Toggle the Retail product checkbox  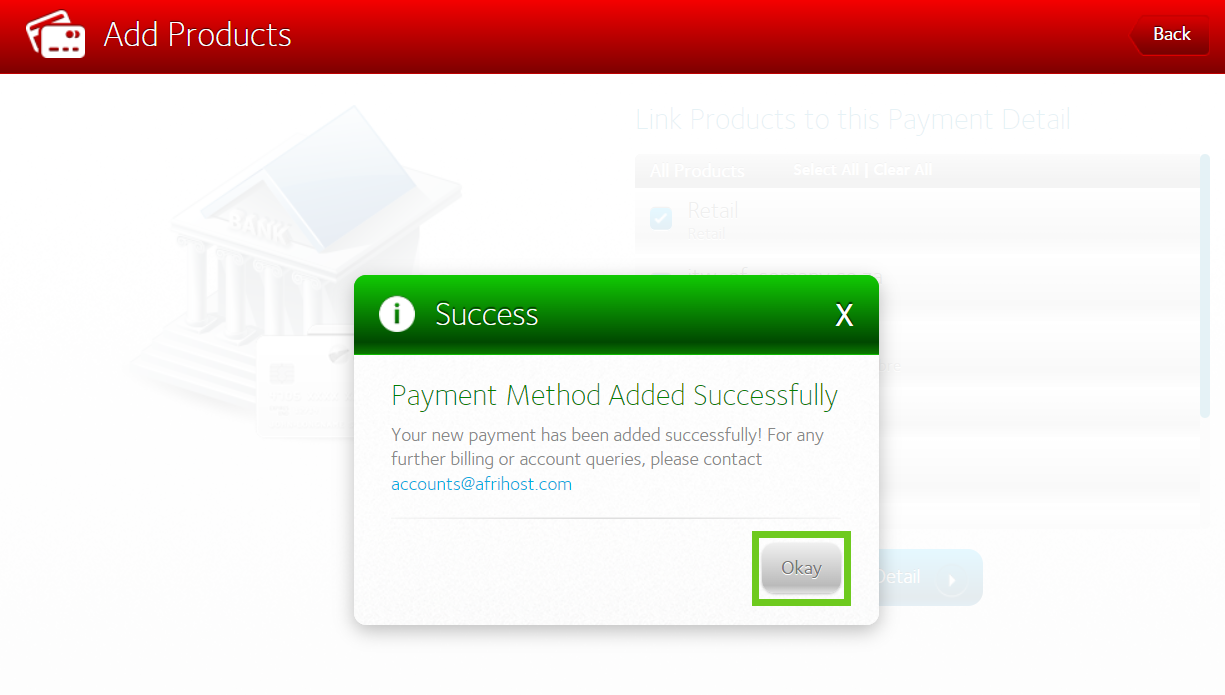pyautogui.click(x=661, y=218)
